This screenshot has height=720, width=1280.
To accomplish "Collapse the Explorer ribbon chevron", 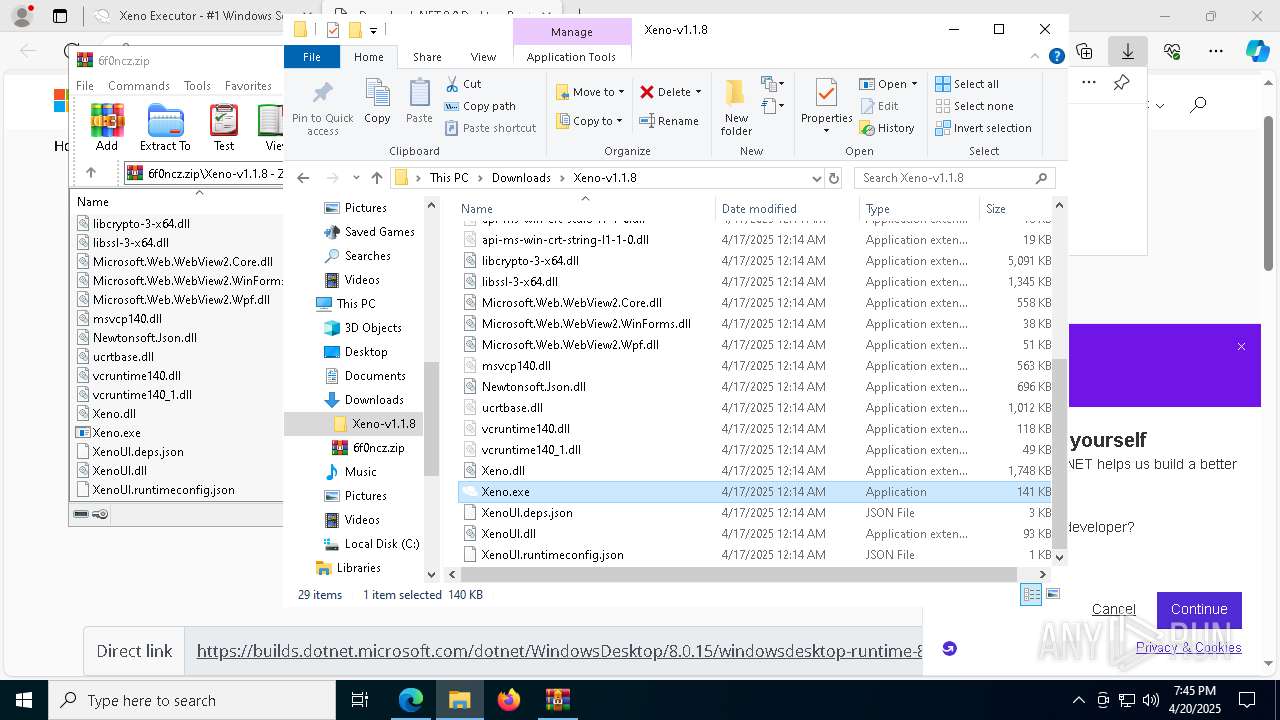I will pyautogui.click(x=1036, y=57).
